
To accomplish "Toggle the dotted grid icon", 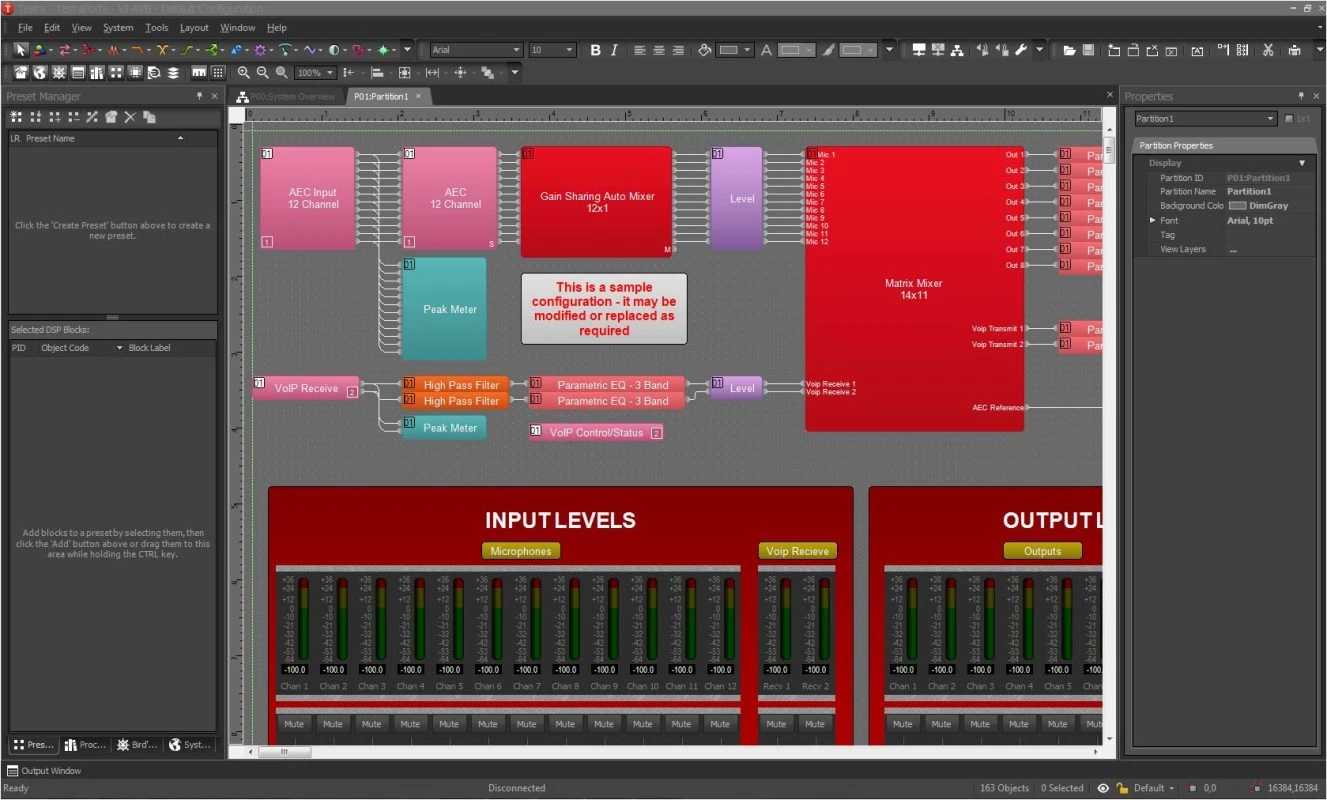I will 219,72.
